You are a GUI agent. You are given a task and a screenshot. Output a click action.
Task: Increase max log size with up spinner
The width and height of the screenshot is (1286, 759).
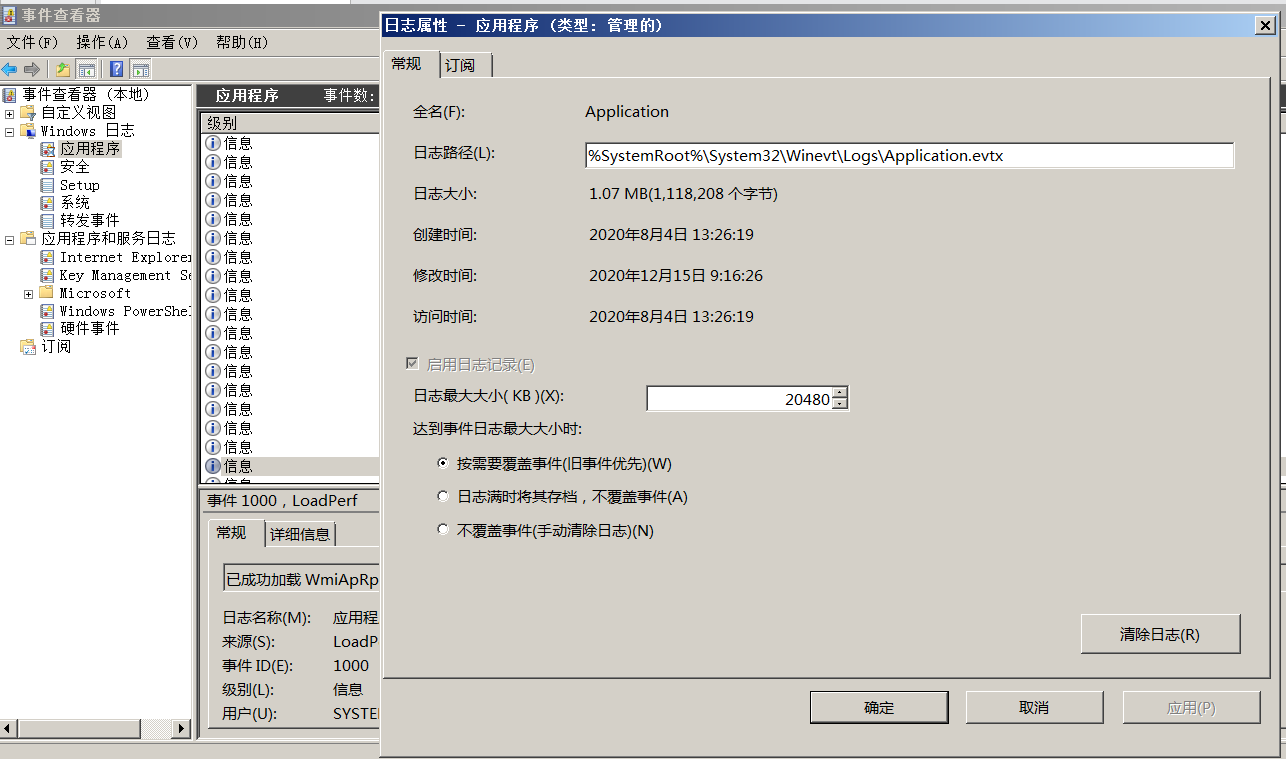(x=840, y=393)
